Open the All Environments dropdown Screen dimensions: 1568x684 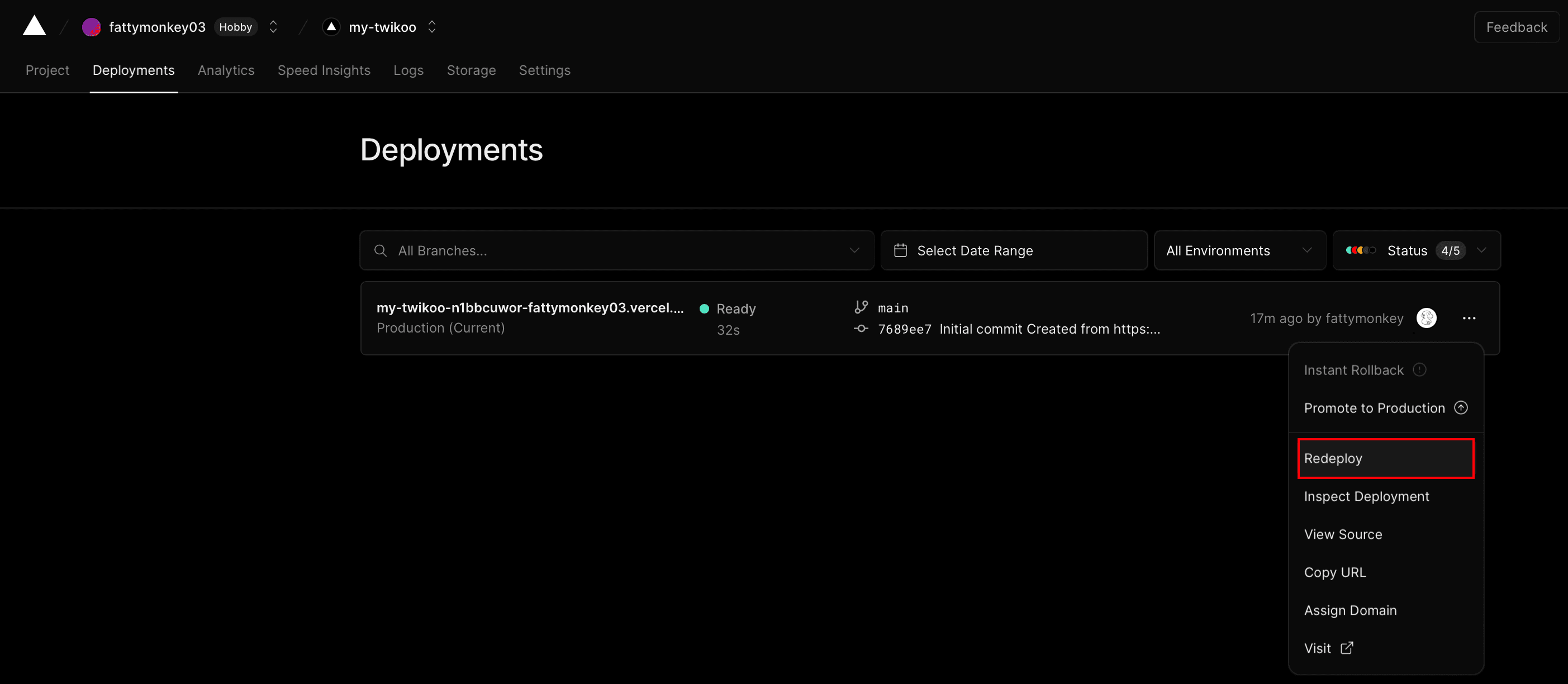click(1240, 250)
